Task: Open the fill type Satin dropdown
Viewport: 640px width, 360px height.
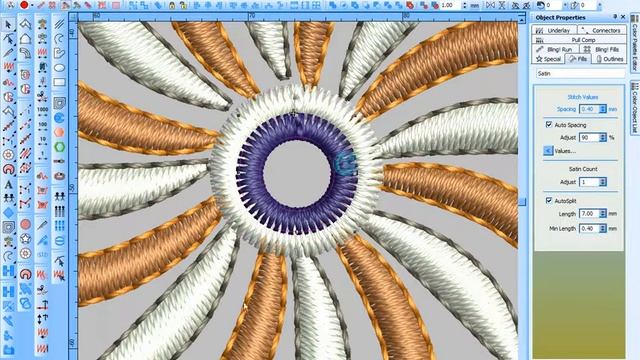Action: 580,73
